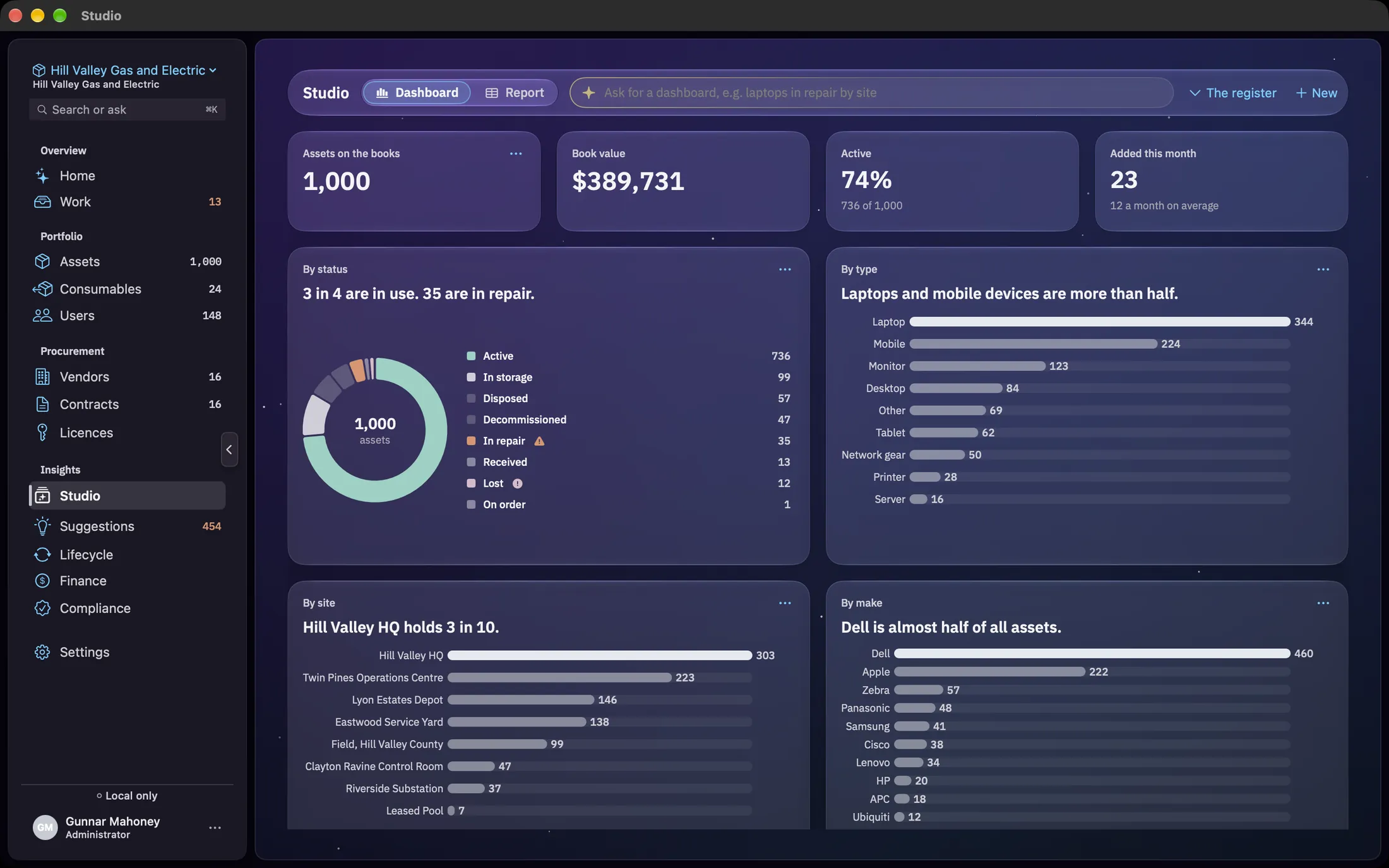
Task: Open the Hill Valley Gas and Electric switcher
Action: 125,70
